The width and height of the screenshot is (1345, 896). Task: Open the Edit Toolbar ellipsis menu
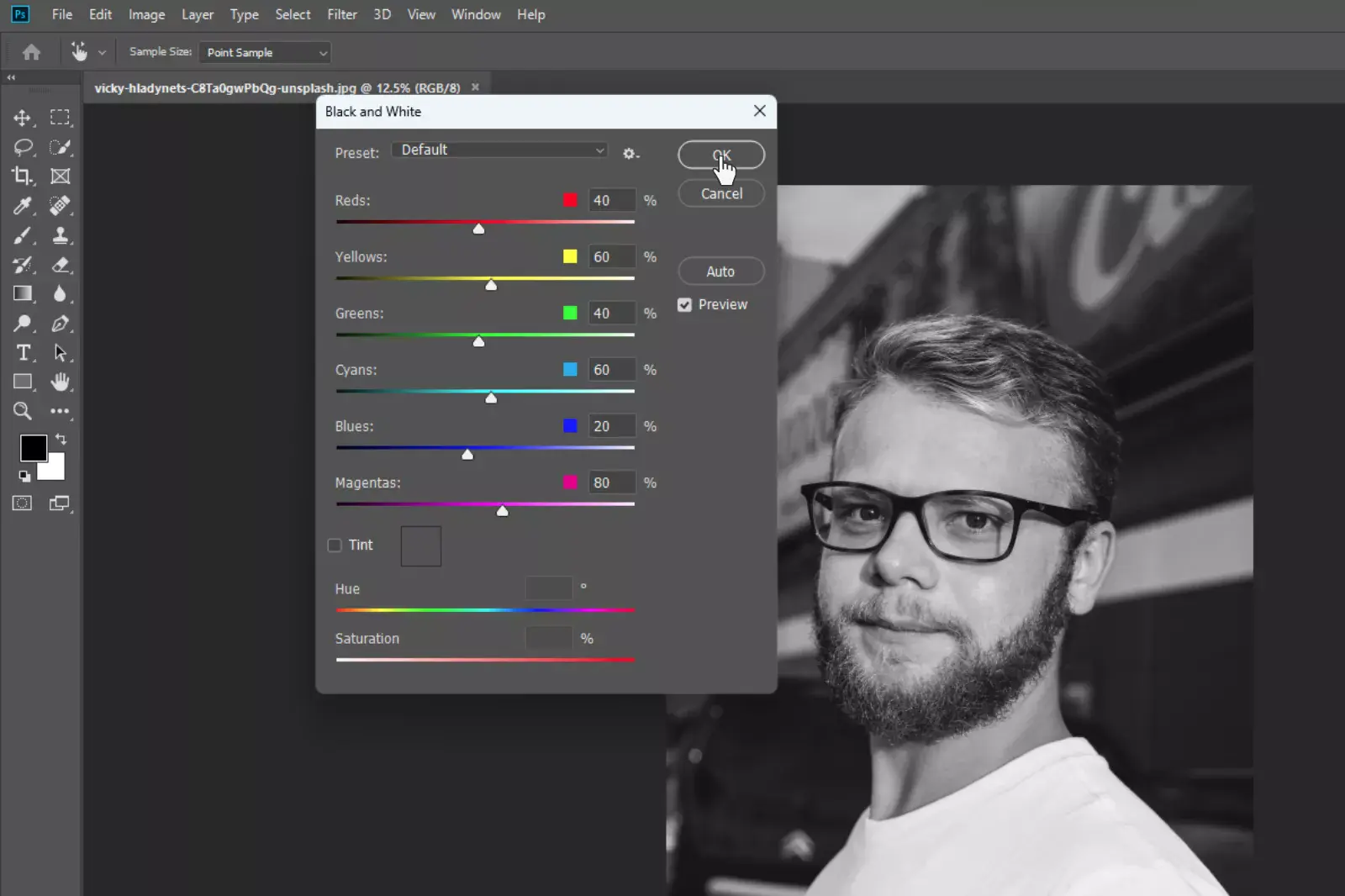60,411
